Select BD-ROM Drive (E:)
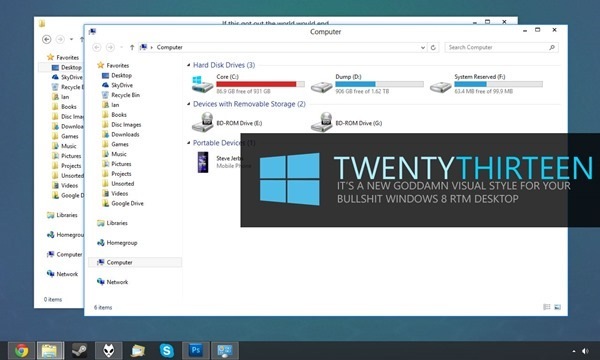This screenshot has height=360, width=600. point(227,123)
